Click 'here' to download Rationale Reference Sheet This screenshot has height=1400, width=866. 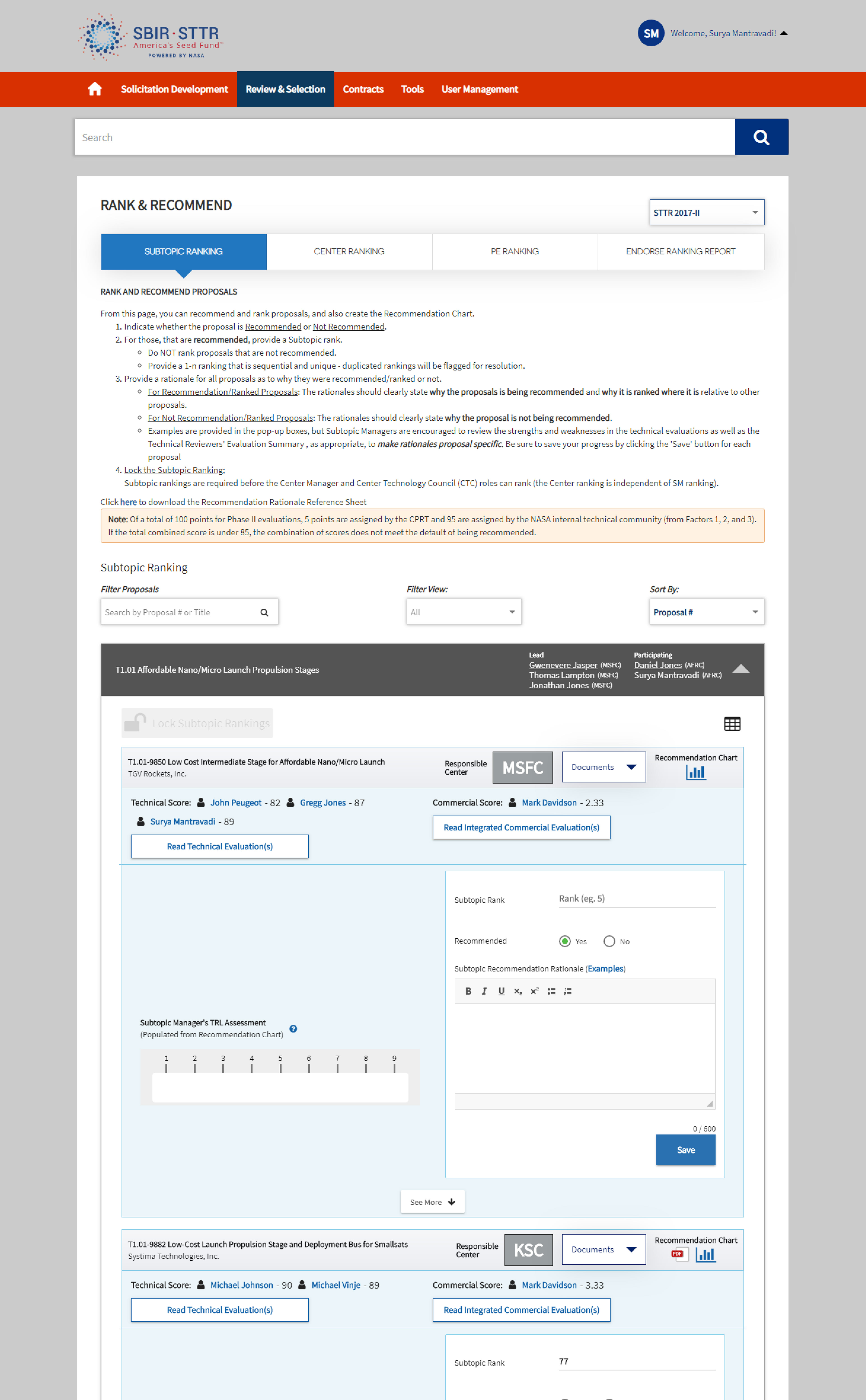click(128, 502)
